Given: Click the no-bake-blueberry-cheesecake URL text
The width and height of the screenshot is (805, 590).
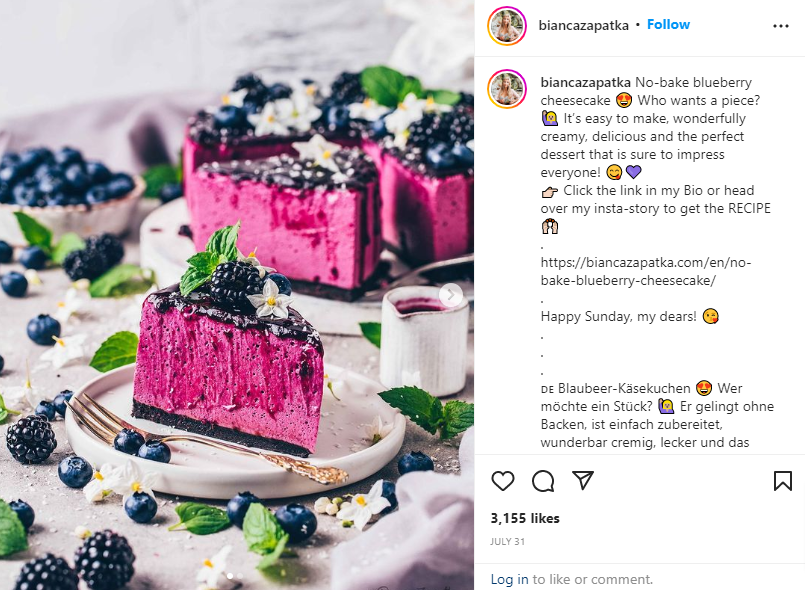Looking at the screenshot, I should 645,272.
